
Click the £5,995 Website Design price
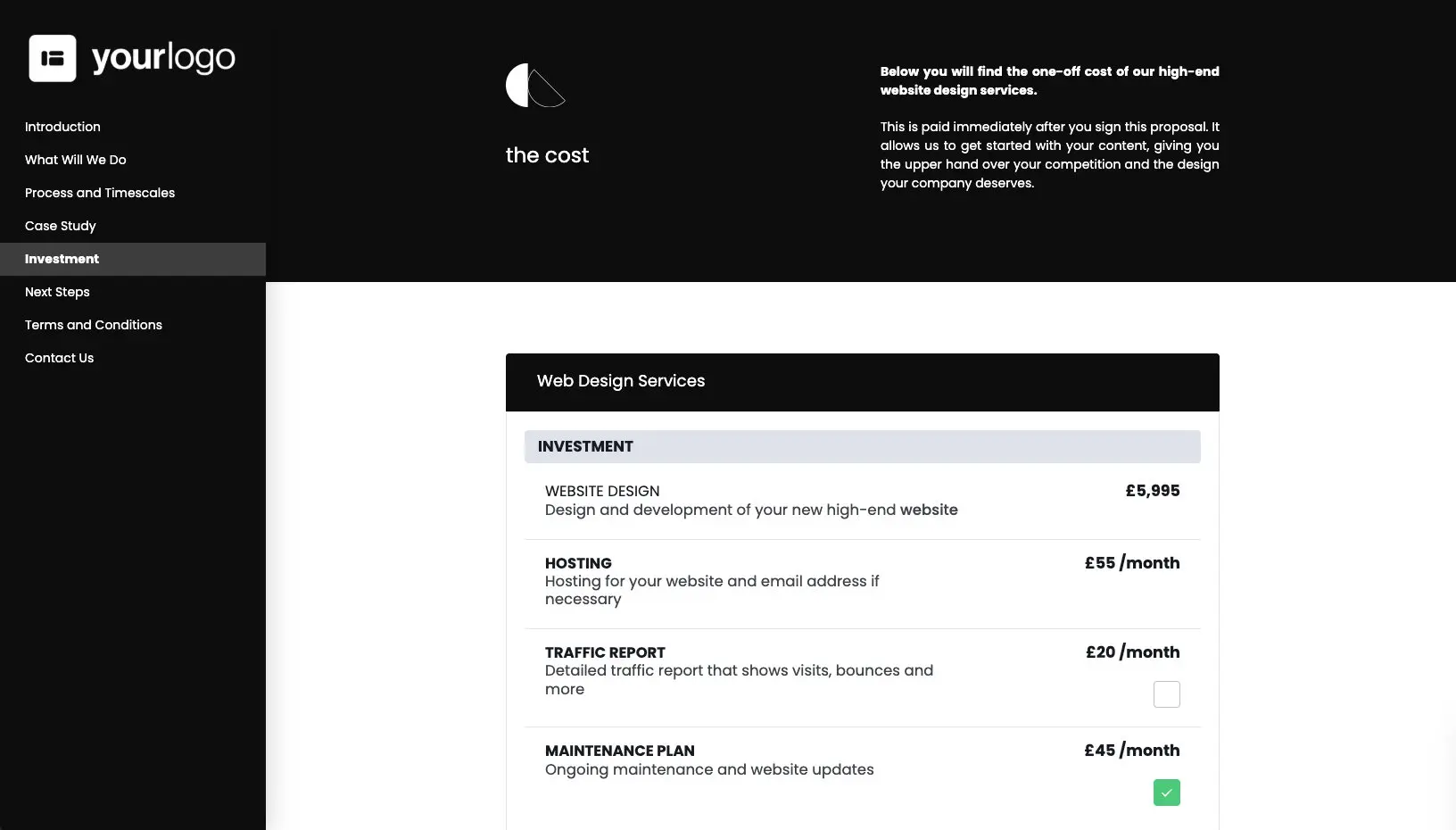(1152, 491)
